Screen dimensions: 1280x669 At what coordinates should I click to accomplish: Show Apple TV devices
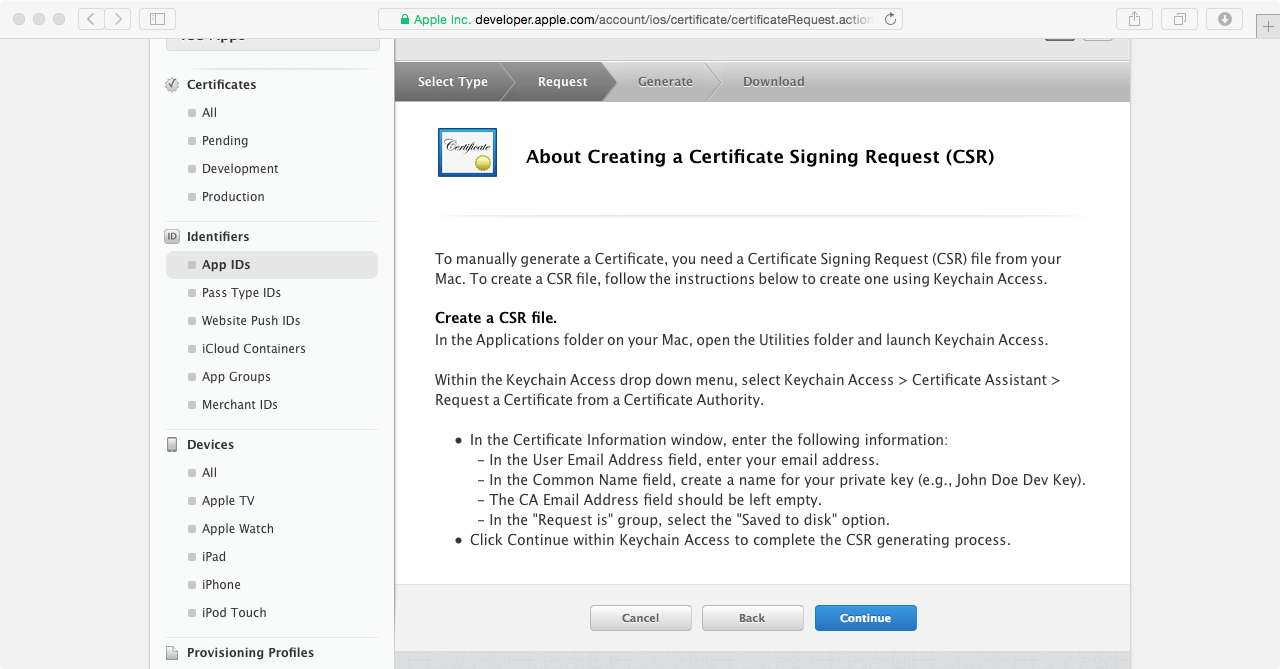coord(228,501)
